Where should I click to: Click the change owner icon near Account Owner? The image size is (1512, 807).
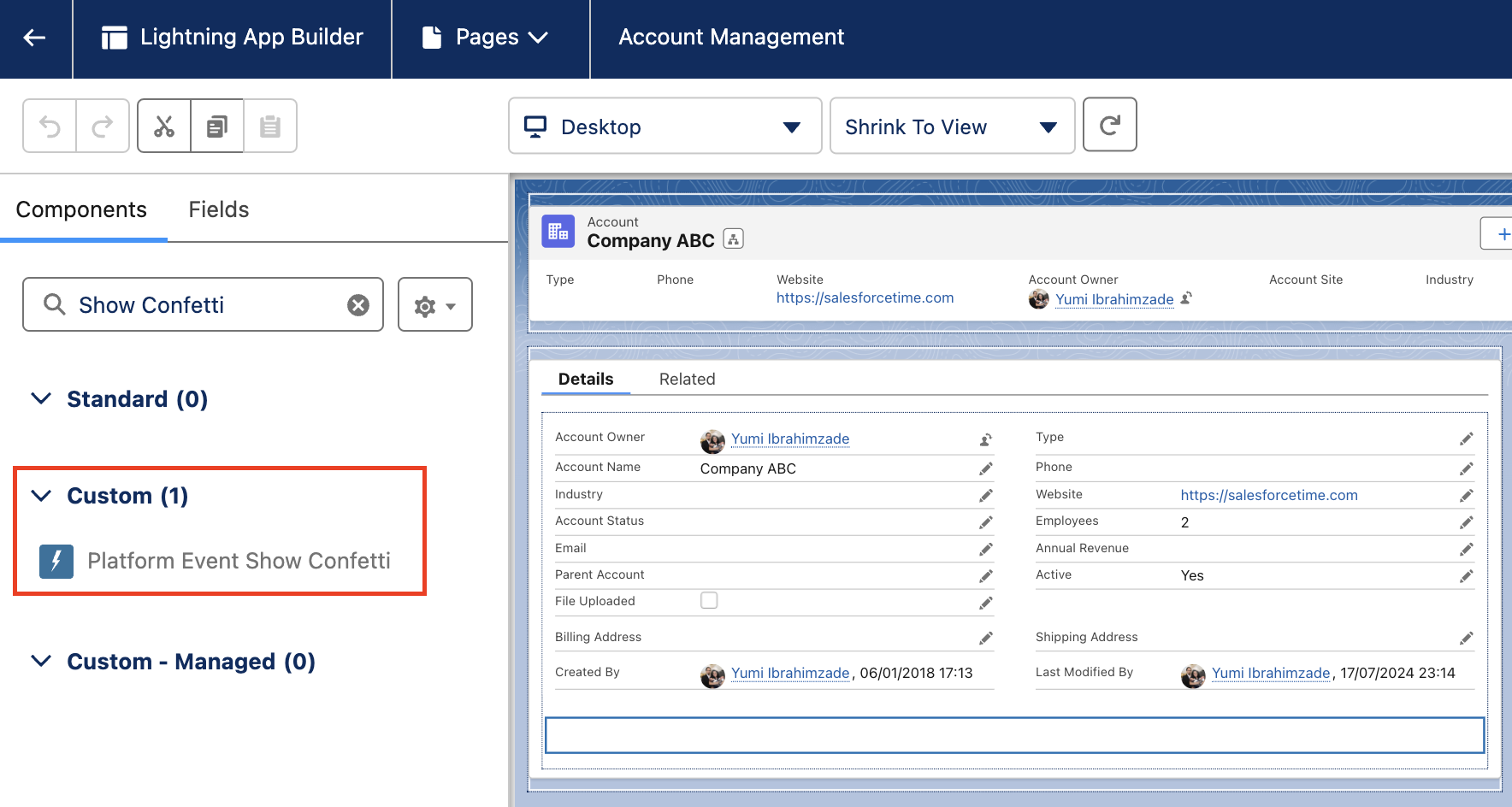pos(984,439)
